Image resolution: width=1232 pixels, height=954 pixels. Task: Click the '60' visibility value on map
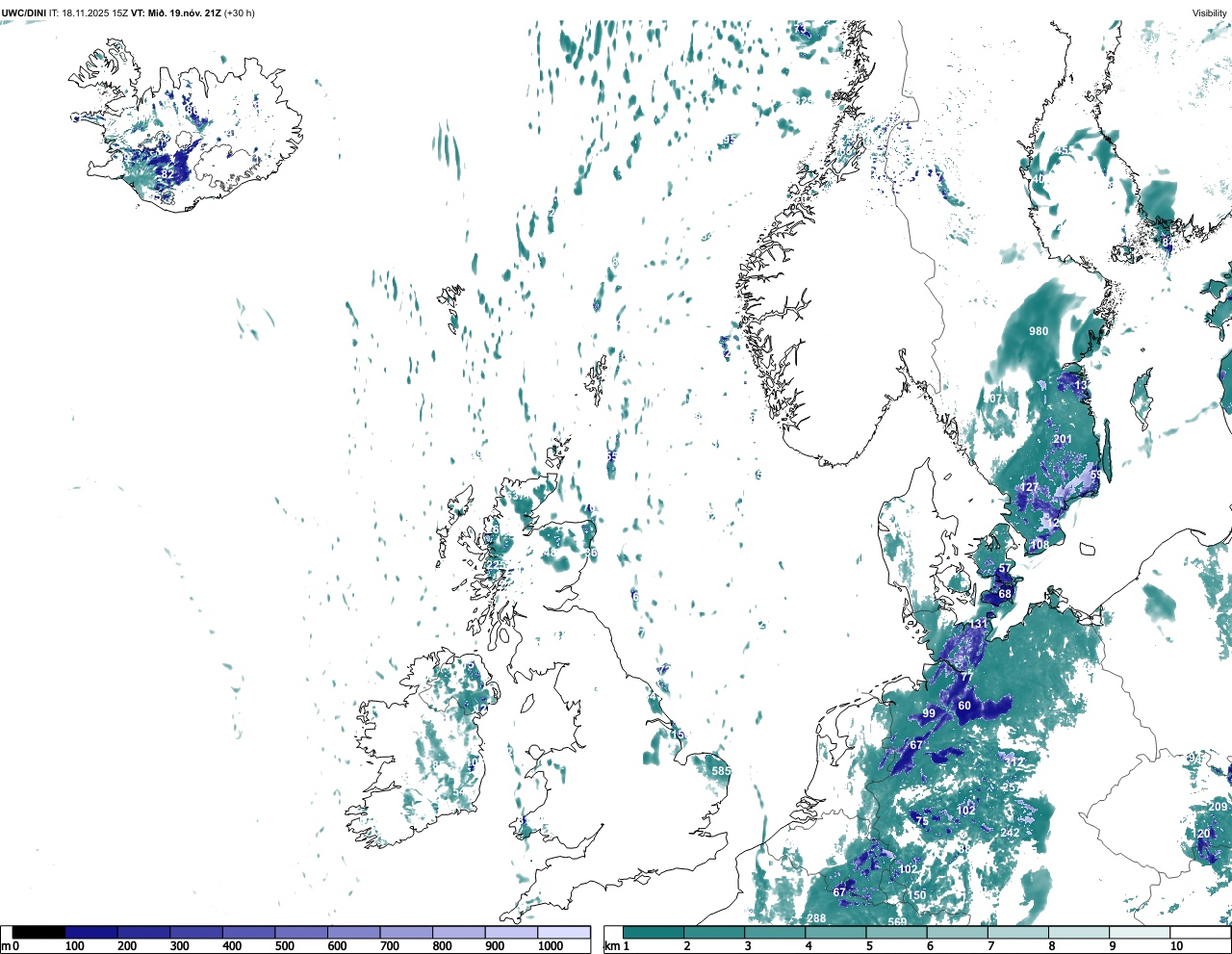964,706
